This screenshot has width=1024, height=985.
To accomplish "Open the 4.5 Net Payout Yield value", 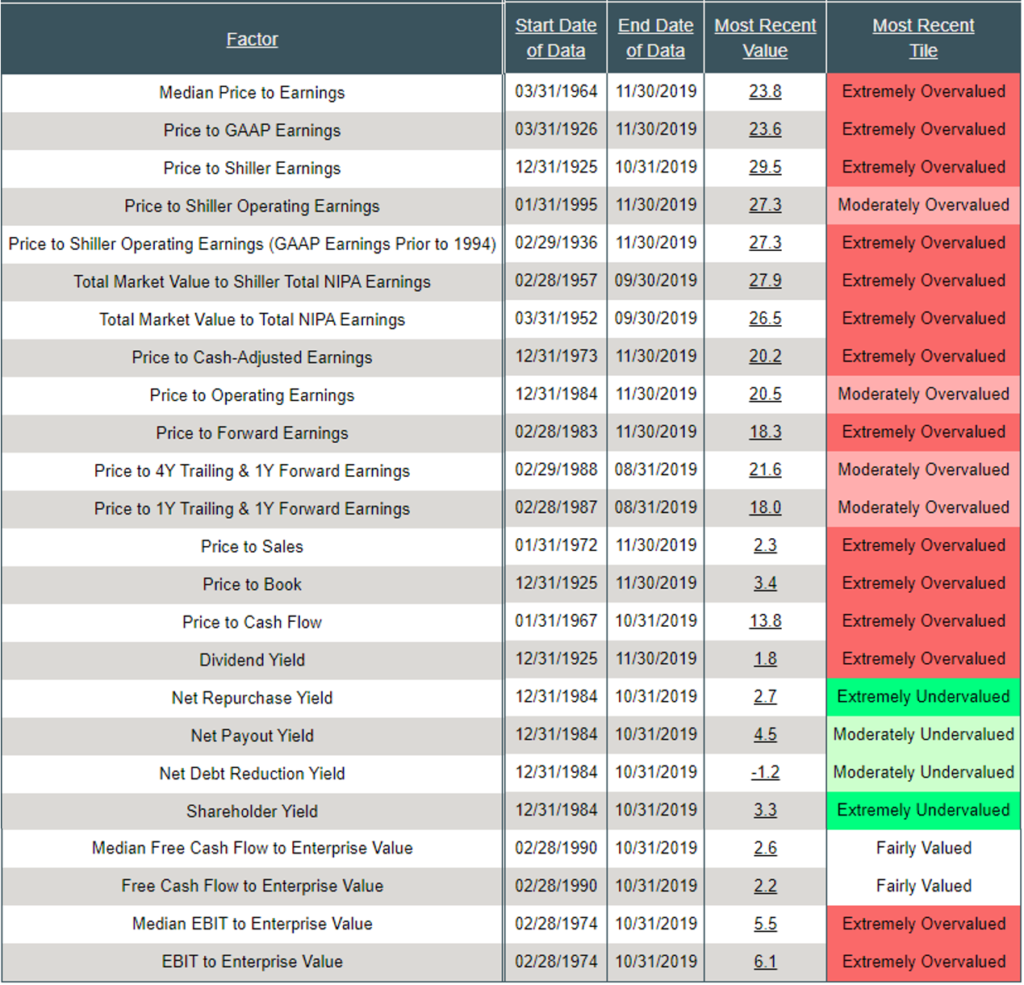I will pyautogui.click(x=765, y=735).
